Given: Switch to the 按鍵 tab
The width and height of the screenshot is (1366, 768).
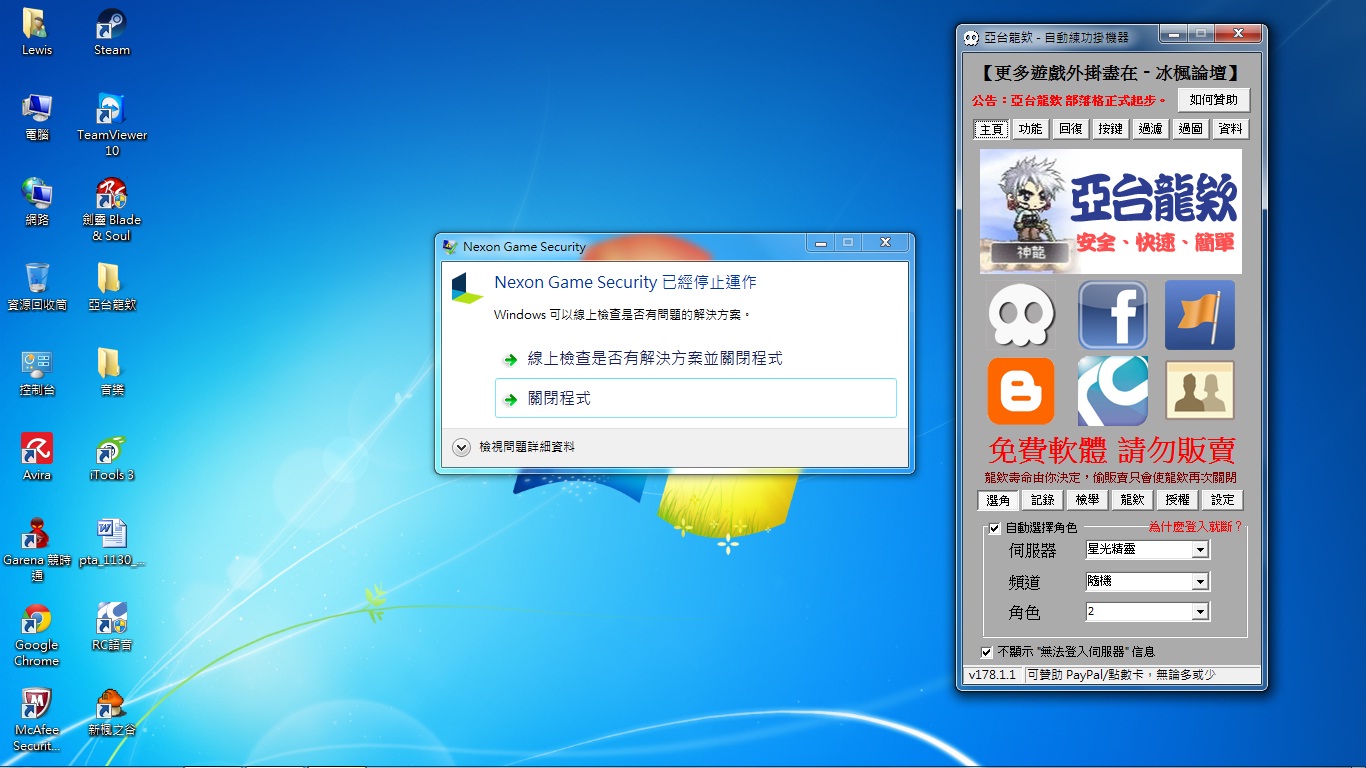Looking at the screenshot, I should (1111, 129).
